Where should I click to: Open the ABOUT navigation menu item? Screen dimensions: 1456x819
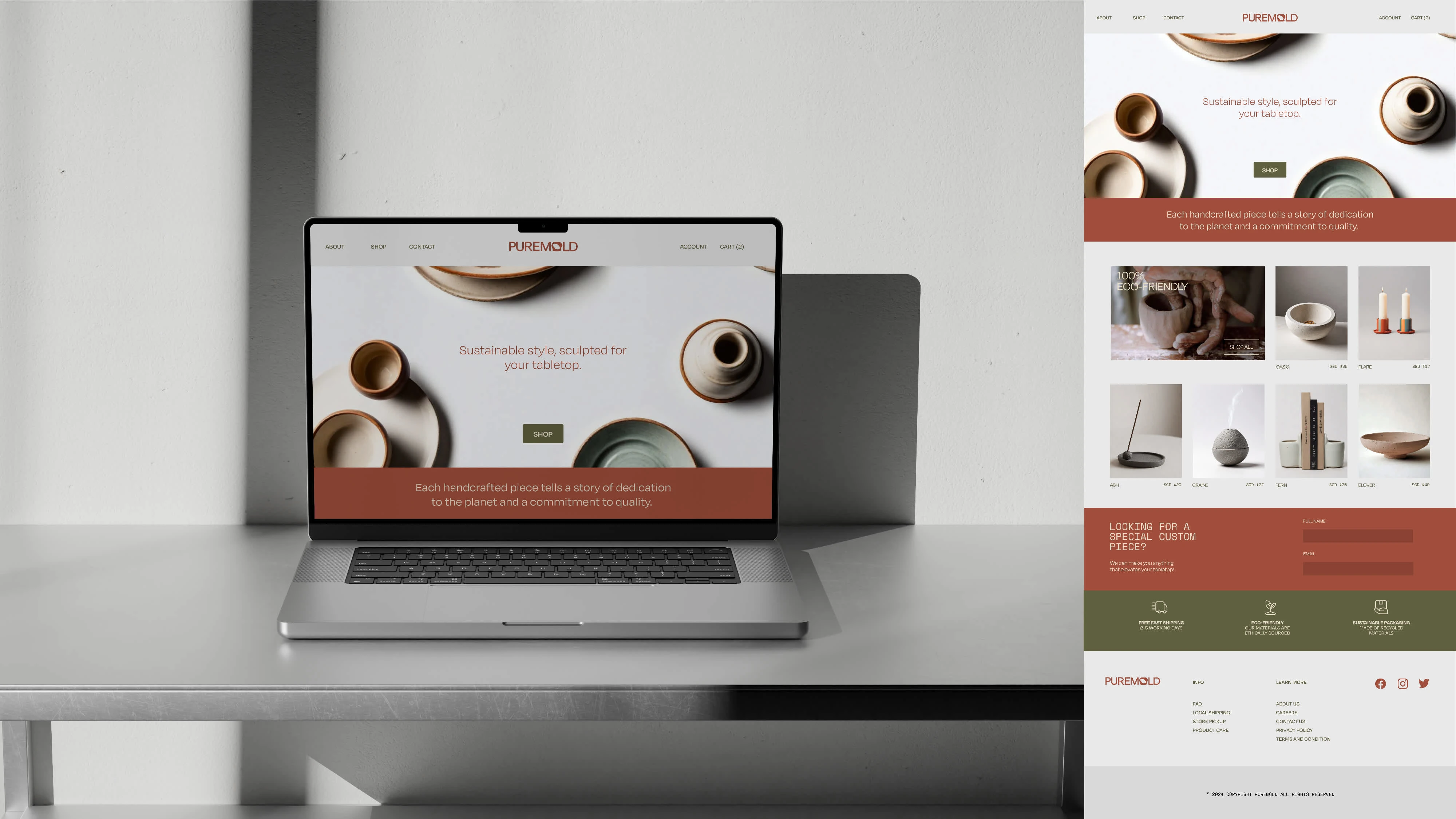pos(1104,18)
